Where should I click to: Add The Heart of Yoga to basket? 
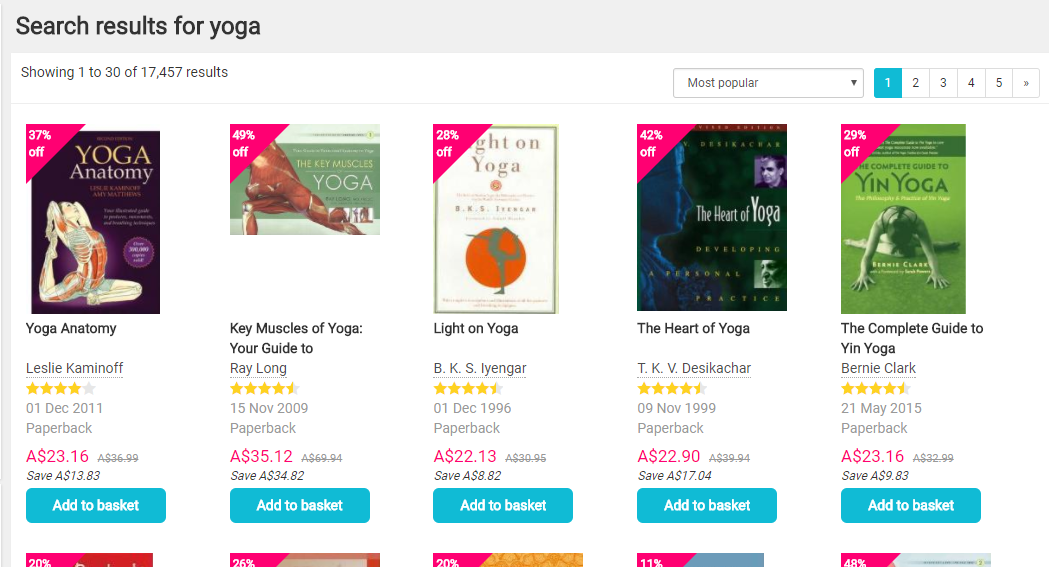[x=707, y=505]
